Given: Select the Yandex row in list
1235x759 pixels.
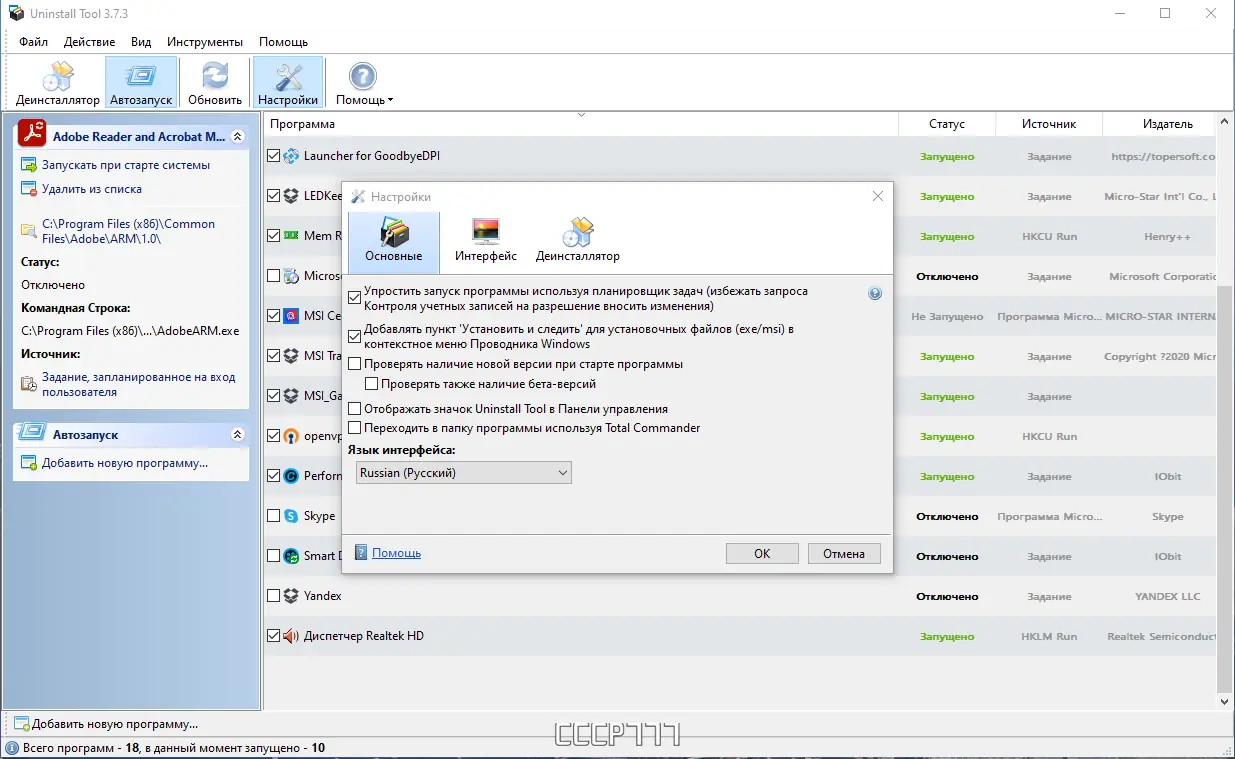Looking at the screenshot, I should 740,596.
